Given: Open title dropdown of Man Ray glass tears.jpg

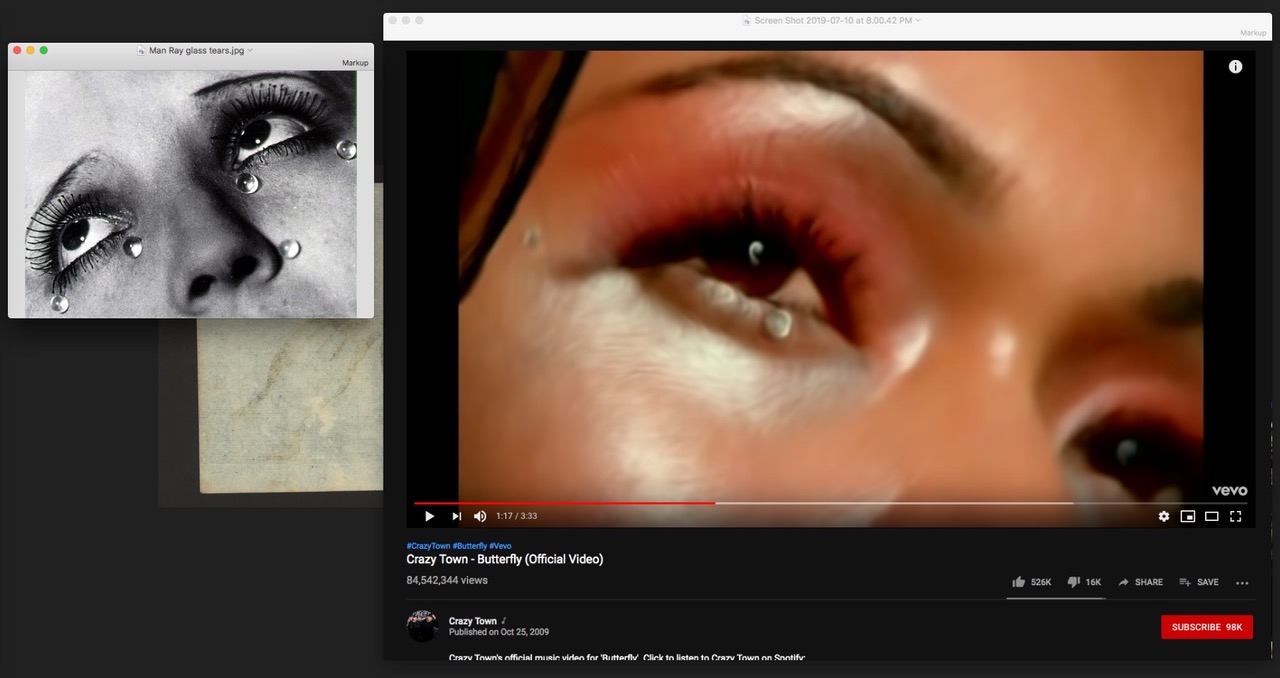Looking at the screenshot, I should point(250,50).
